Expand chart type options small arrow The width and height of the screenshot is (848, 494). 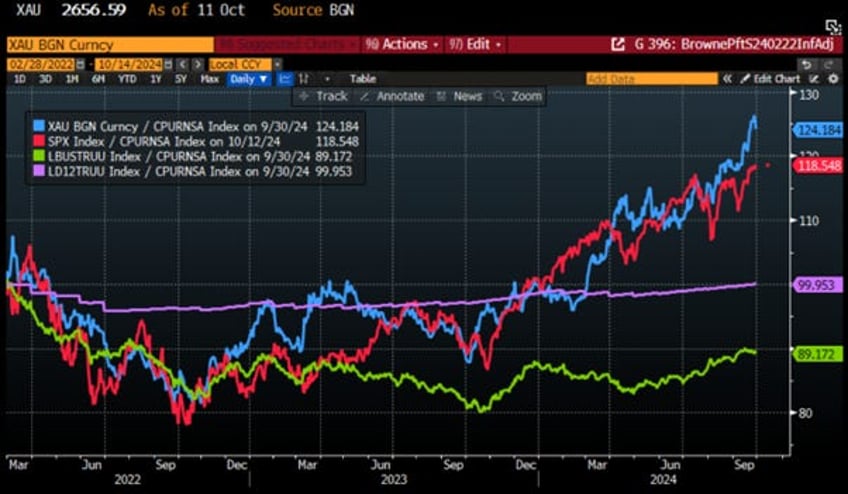(x=327, y=79)
